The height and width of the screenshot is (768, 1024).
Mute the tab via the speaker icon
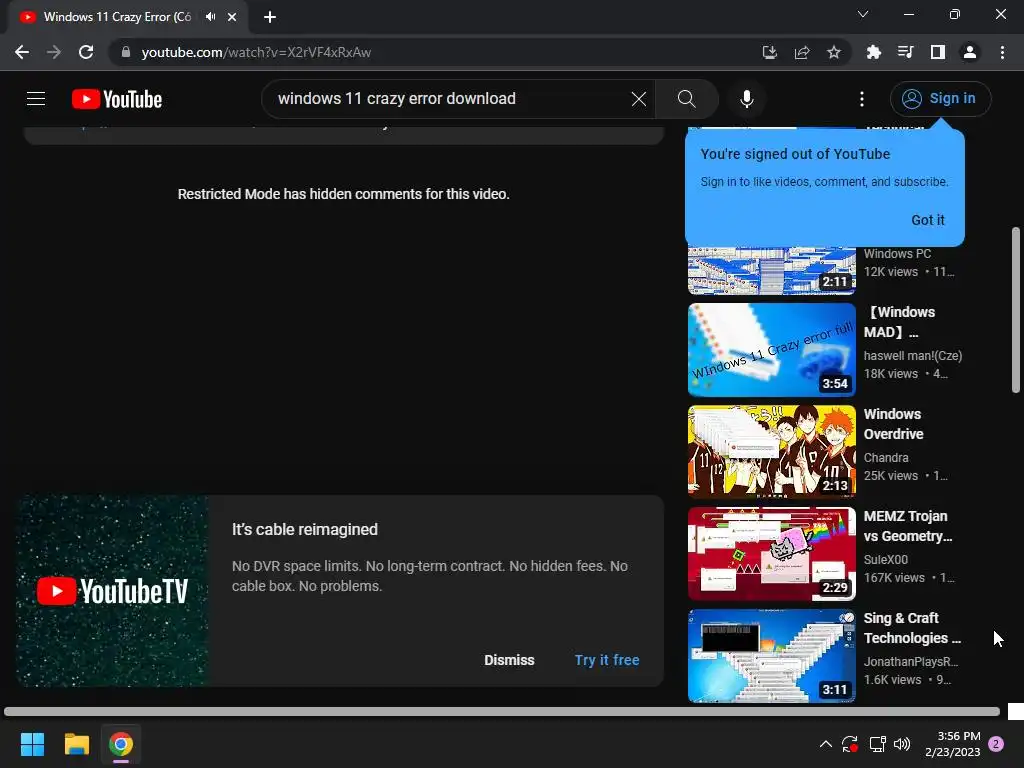coord(210,17)
